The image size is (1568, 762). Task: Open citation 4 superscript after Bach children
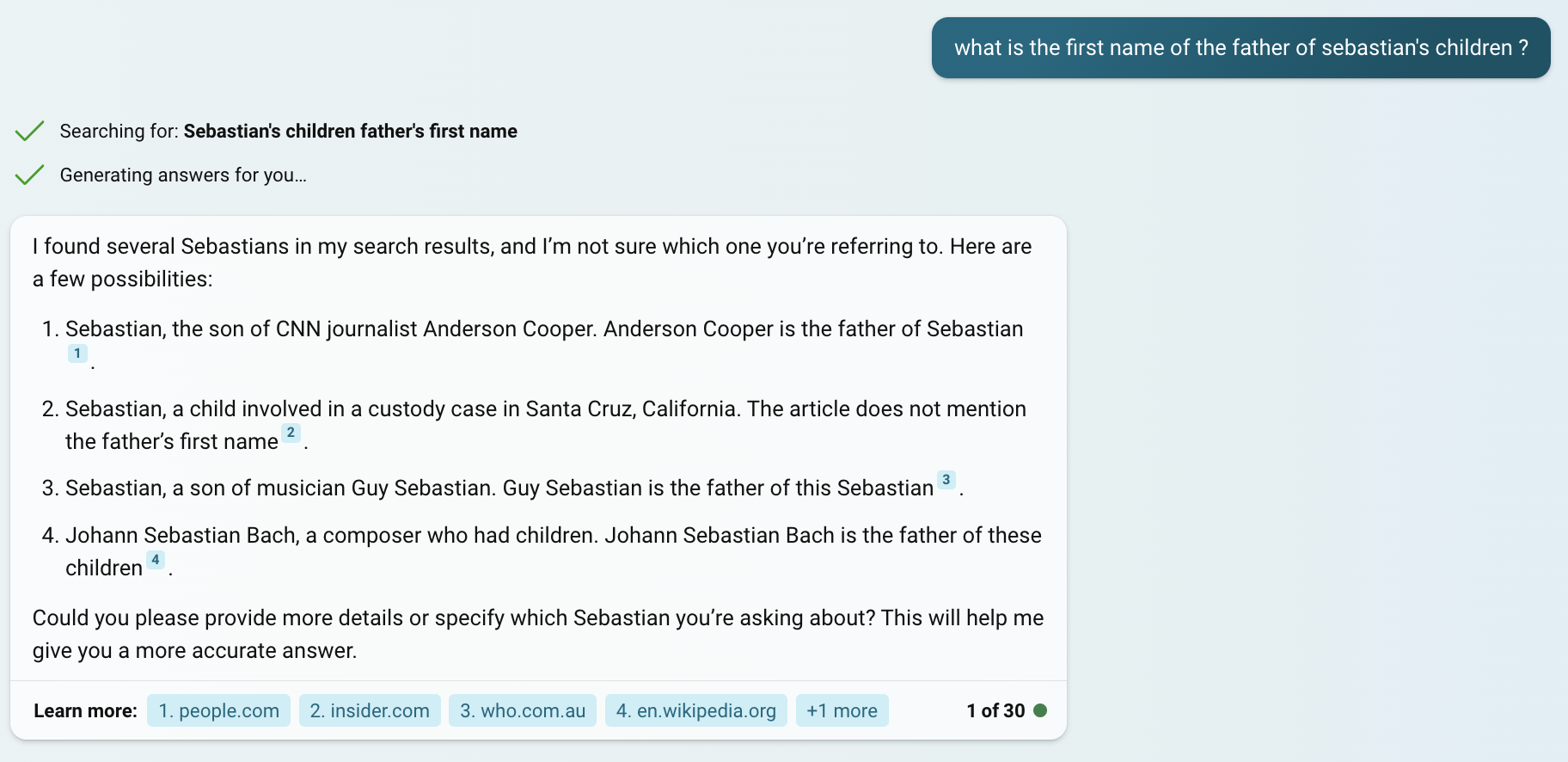click(x=155, y=560)
